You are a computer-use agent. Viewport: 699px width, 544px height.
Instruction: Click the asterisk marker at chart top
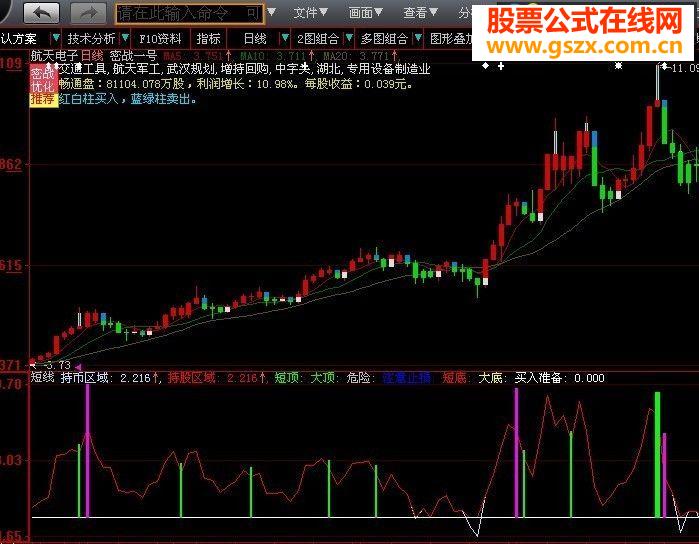click(618, 66)
